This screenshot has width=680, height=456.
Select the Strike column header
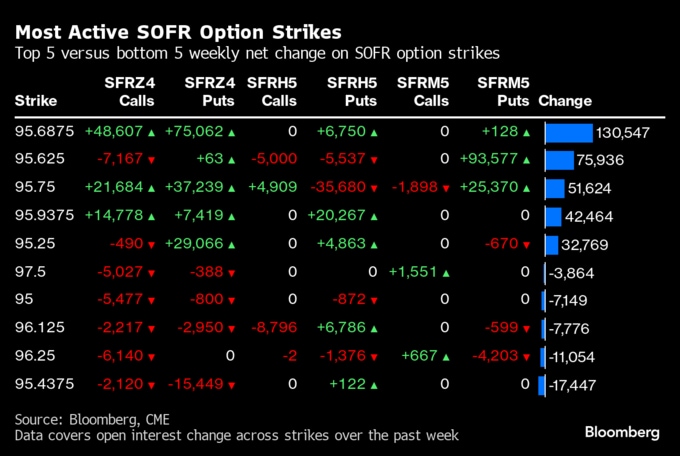tap(36, 101)
